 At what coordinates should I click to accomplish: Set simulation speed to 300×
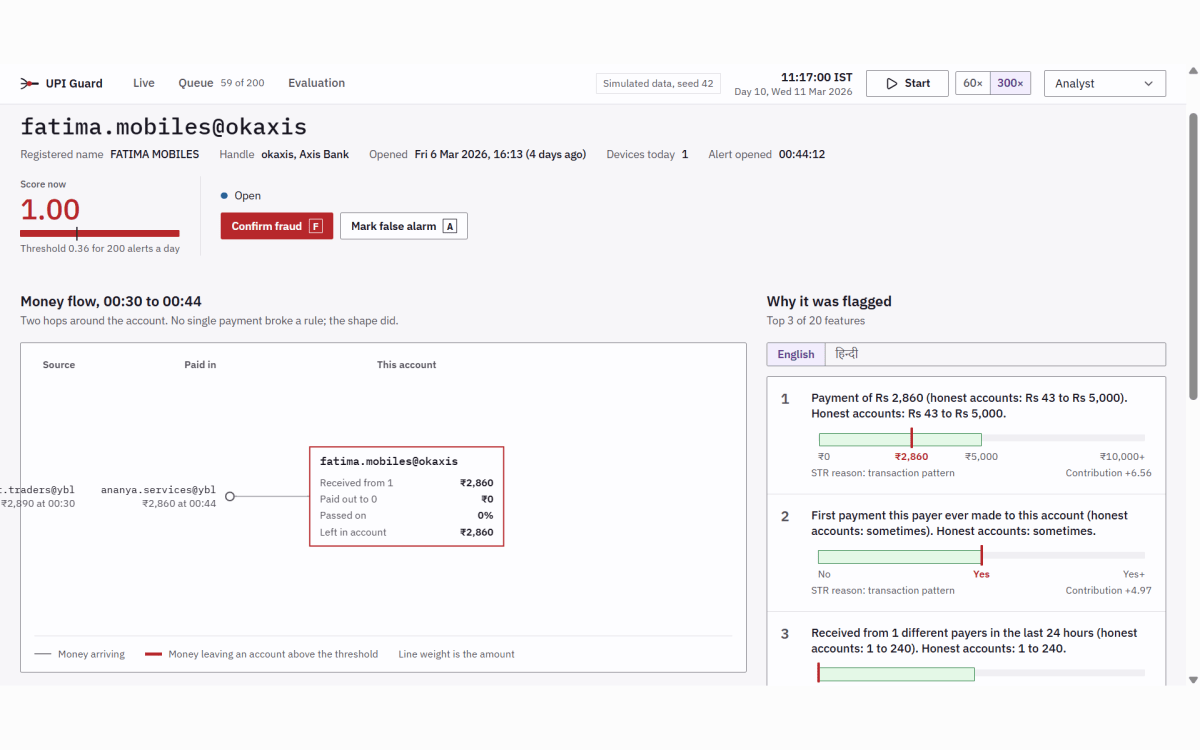tap(1010, 84)
